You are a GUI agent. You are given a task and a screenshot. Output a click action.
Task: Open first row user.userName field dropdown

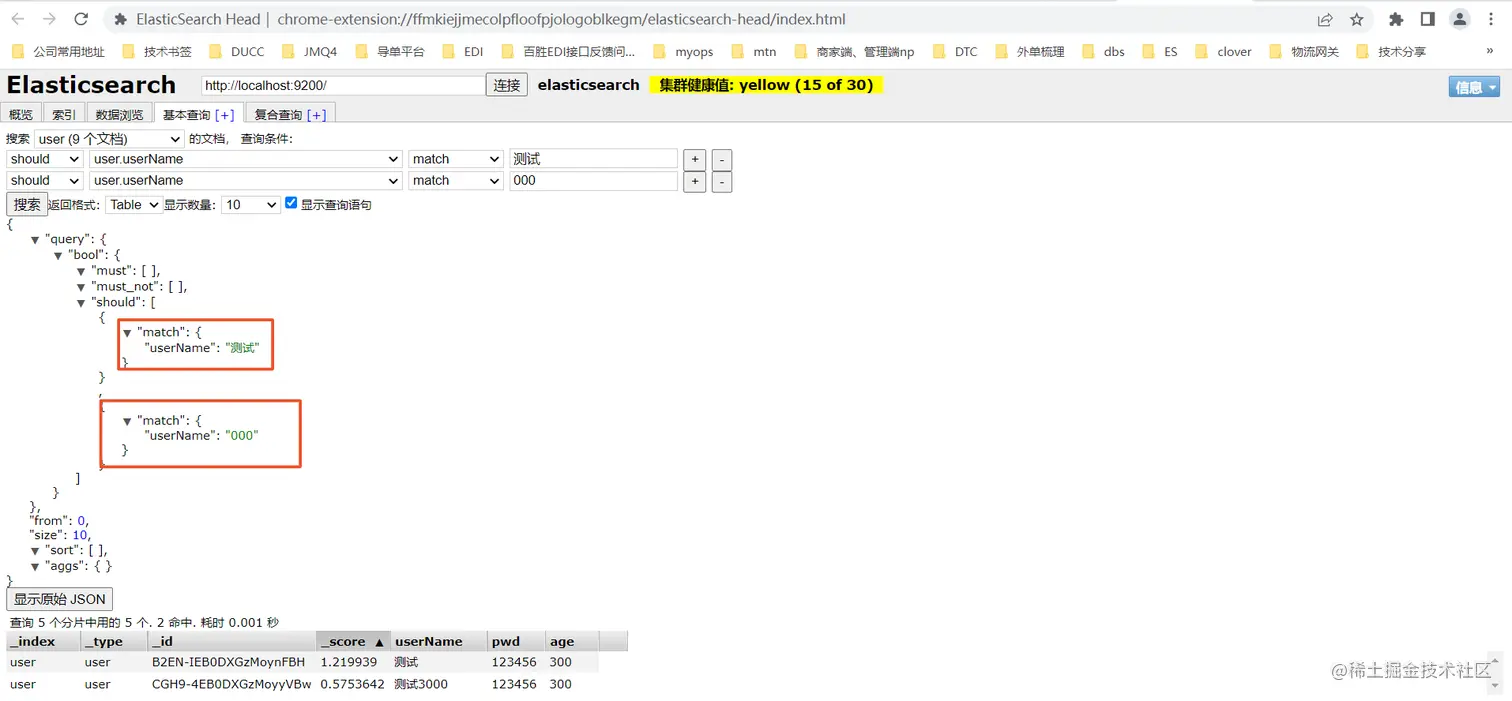(245, 159)
